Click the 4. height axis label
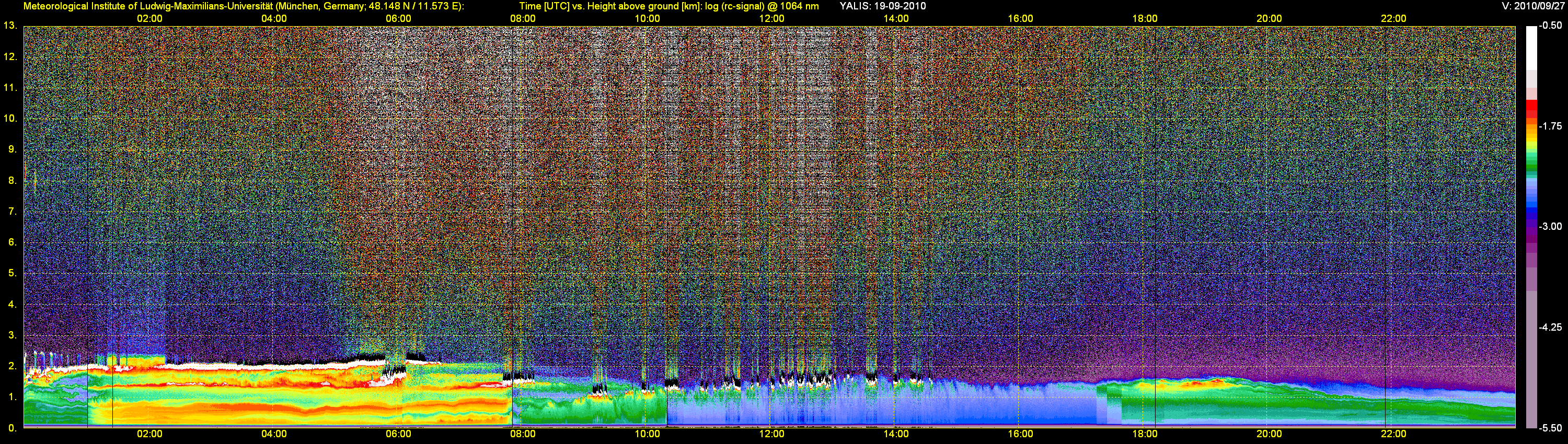This screenshot has width=1568, height=444. click(x=13, y=304)
